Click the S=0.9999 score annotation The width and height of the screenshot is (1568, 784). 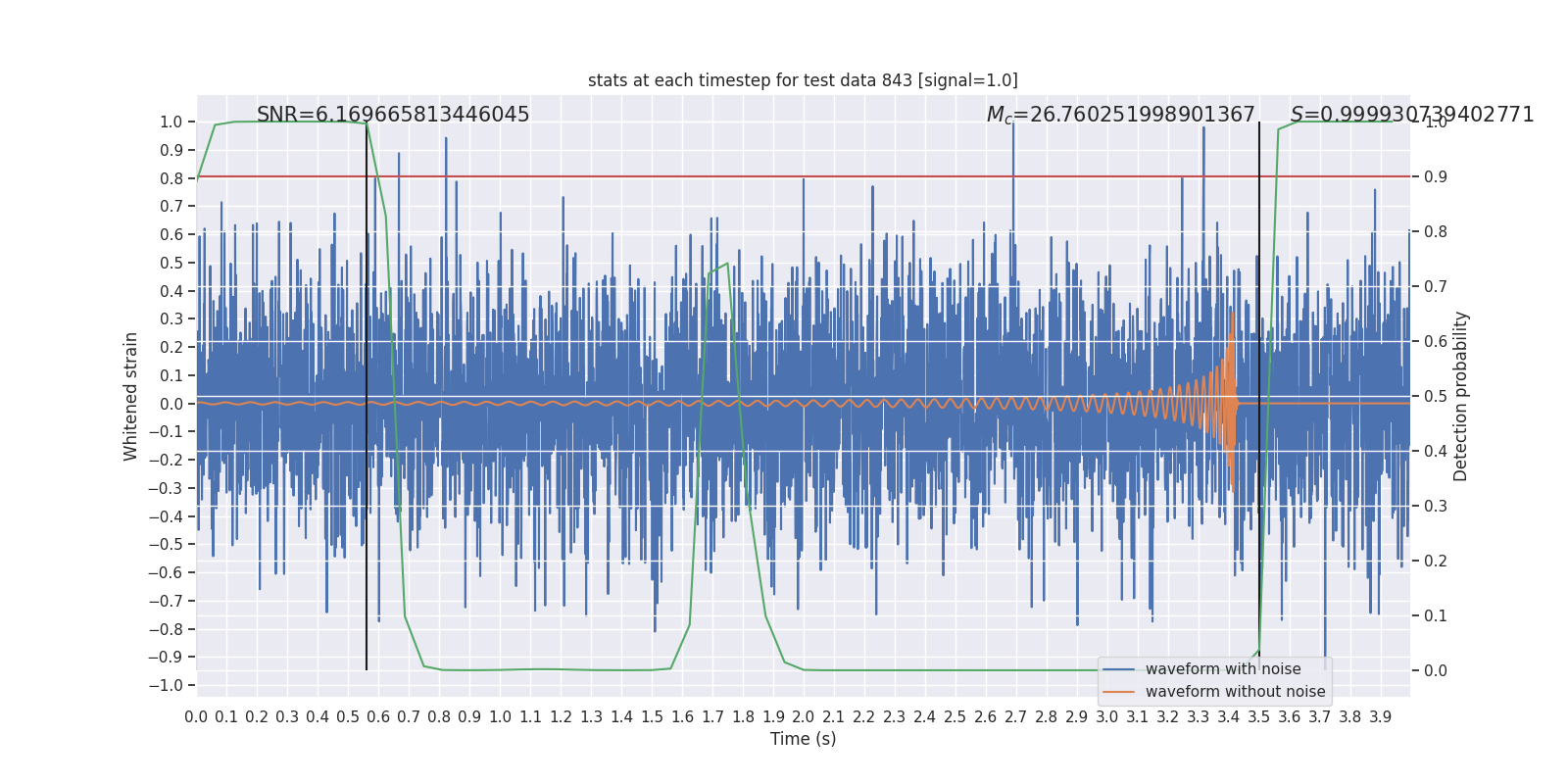click(1411, 115)
